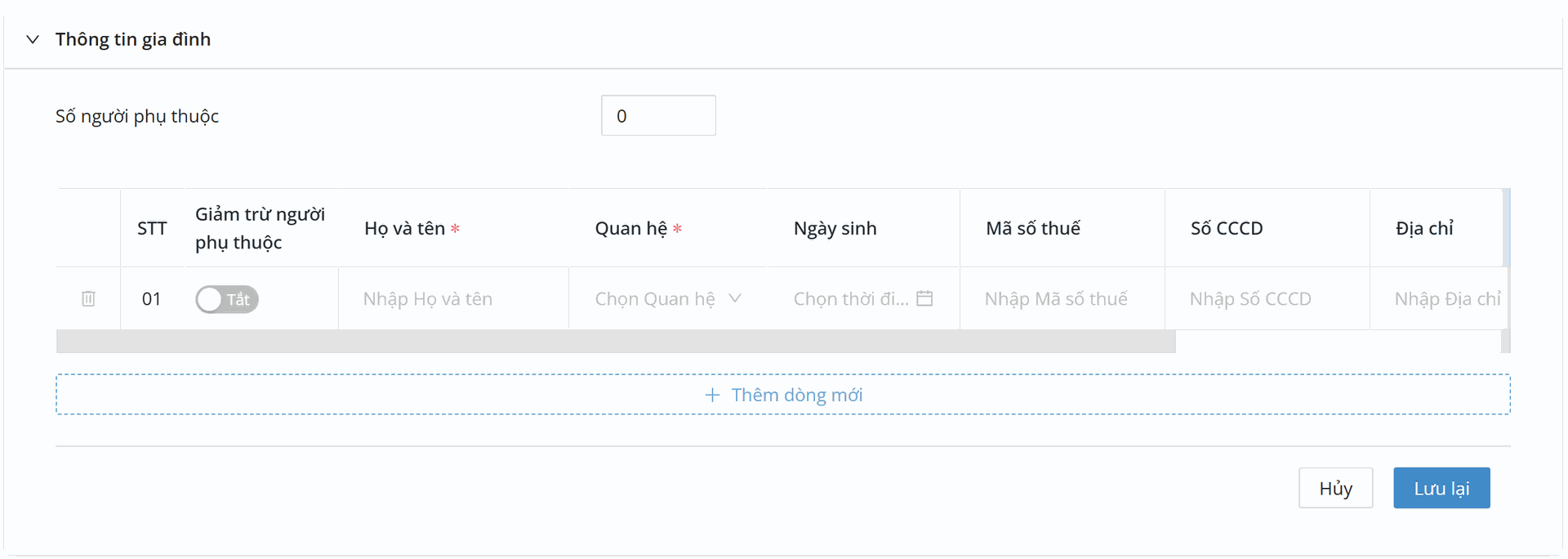1568x559 pixels.
Task: Click the plus icon beside Thêm dòng mới
Action: click(x=712, y=396)
